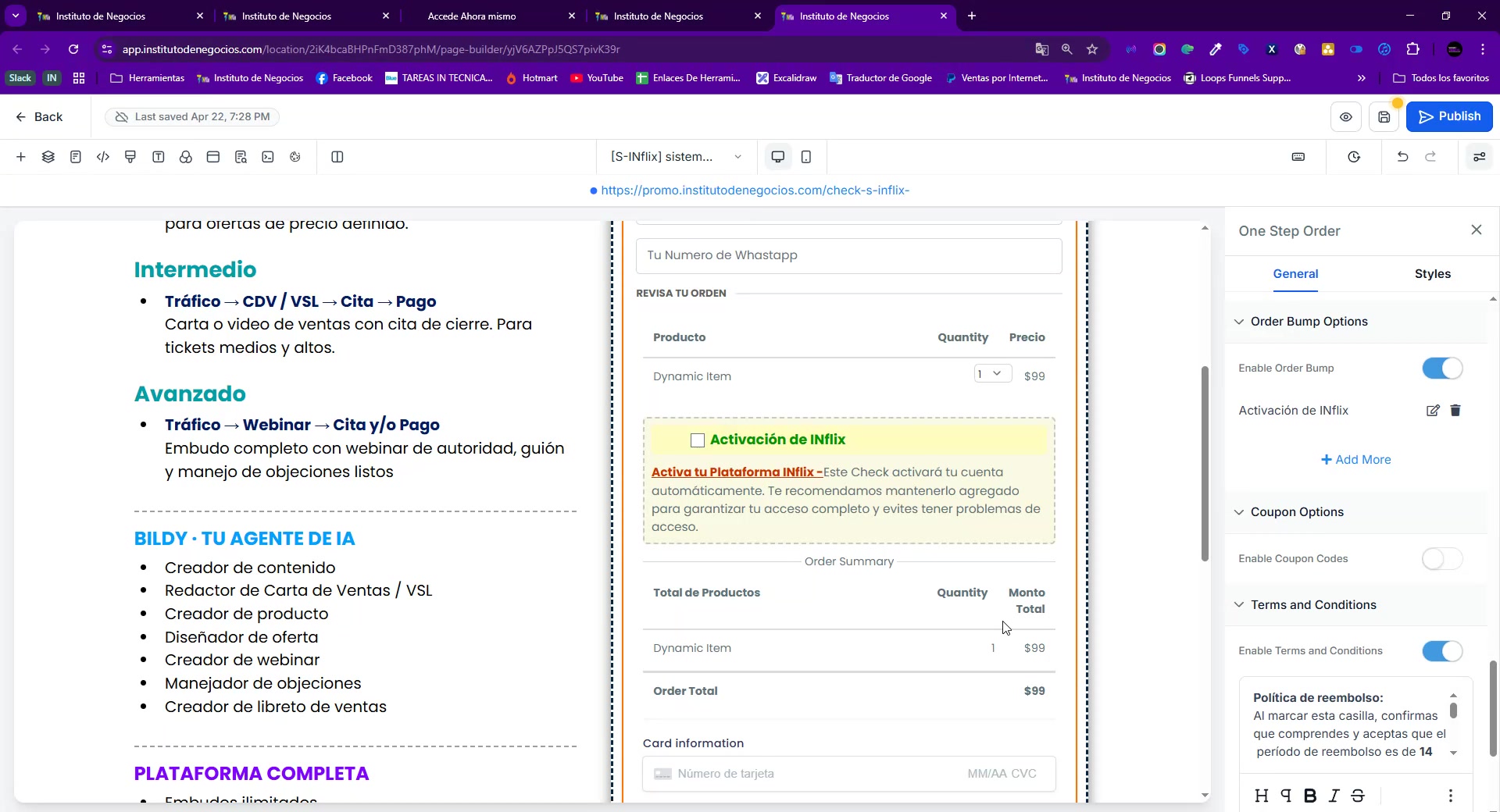Click the undo arrow icon
Screen dimensions: 1500x812
(1402, 157)
